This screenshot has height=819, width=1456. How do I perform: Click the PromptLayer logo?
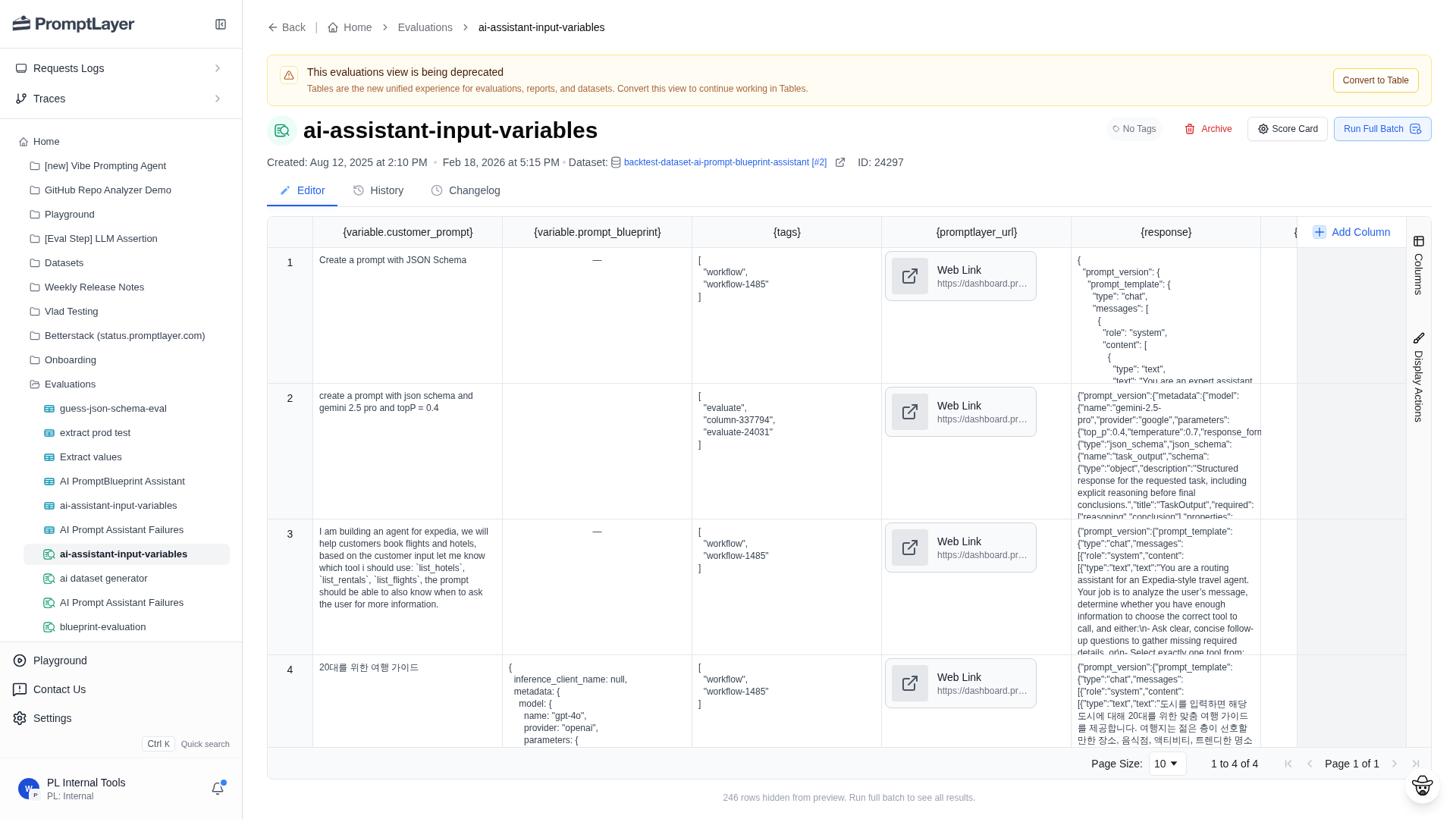point(74,24)
